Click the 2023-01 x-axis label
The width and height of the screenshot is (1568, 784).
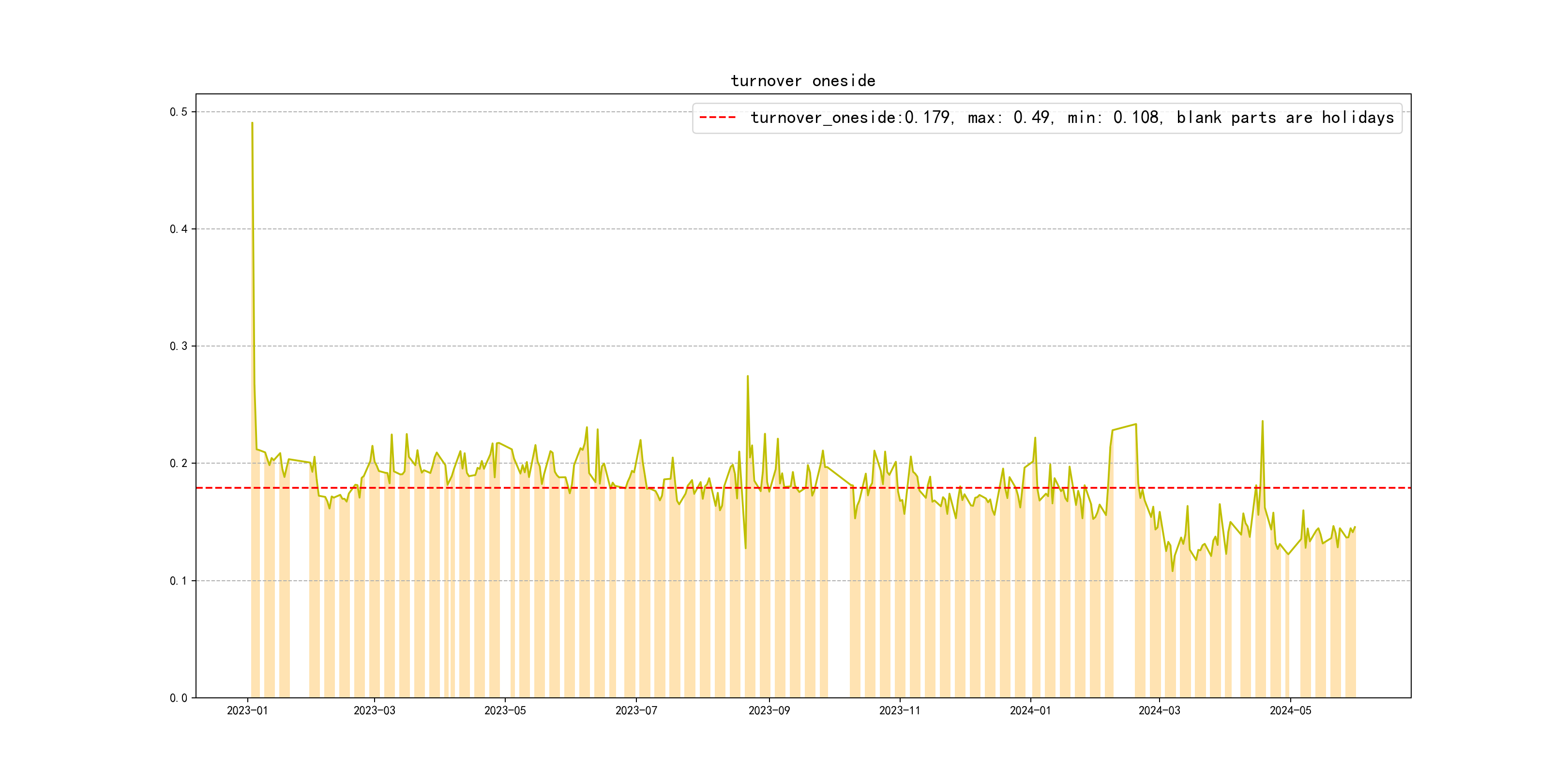coord(247,710)
